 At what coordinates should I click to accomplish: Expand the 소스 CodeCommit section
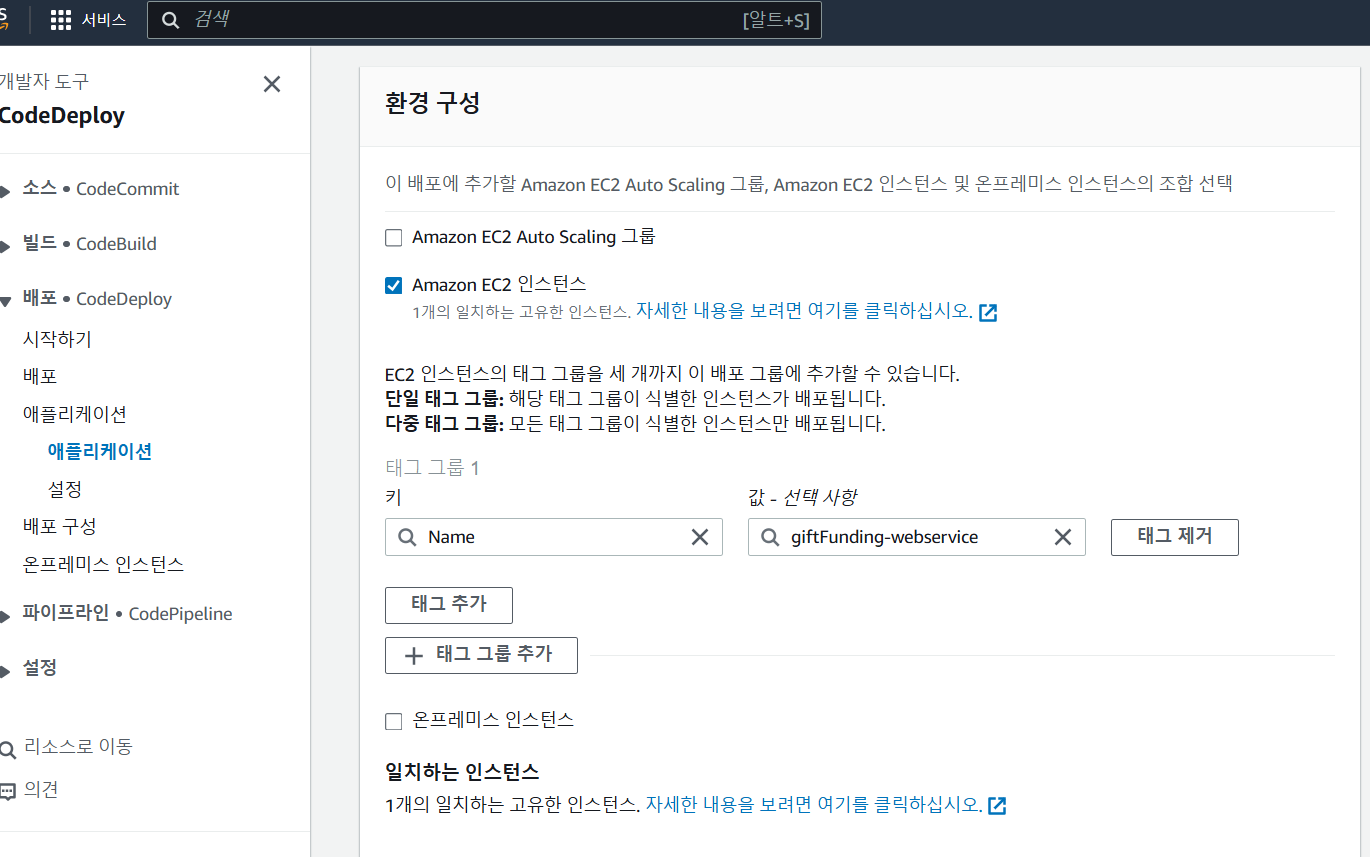point(6,190)
